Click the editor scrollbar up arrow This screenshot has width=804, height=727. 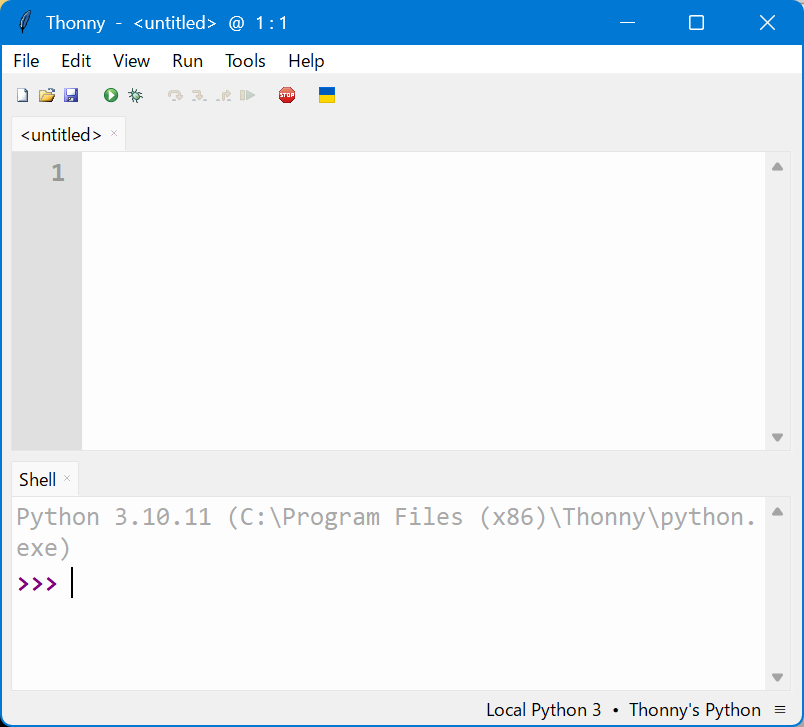(x=777, y=167)
